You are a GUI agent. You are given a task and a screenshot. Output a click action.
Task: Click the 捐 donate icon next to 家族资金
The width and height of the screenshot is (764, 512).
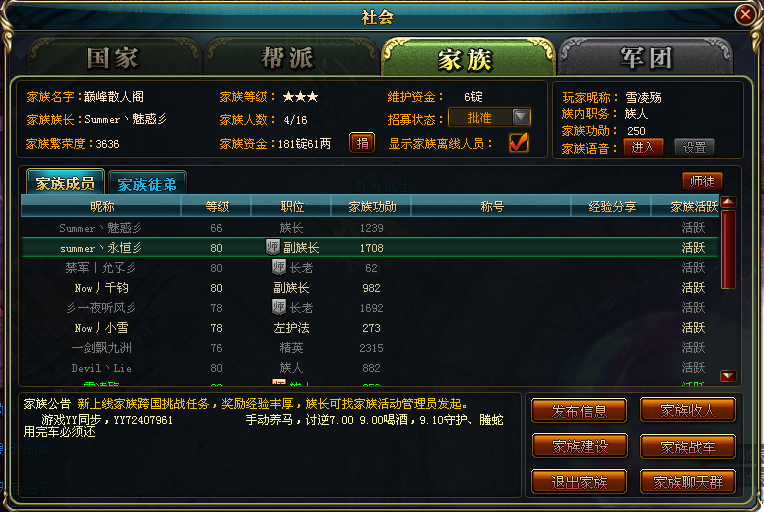click(x=362, y=143)
